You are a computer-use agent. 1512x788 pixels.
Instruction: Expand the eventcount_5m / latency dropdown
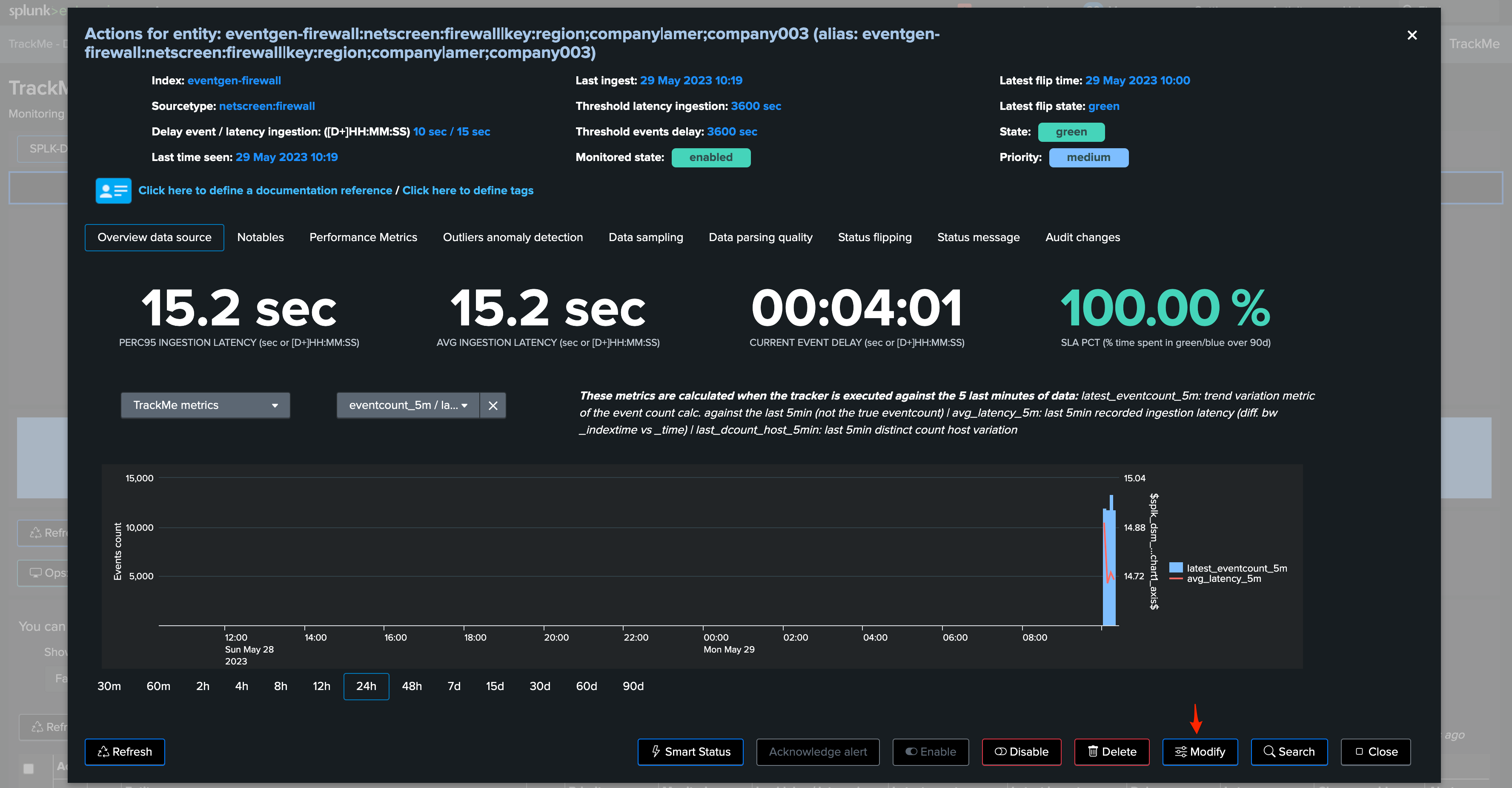pos(408,405)
